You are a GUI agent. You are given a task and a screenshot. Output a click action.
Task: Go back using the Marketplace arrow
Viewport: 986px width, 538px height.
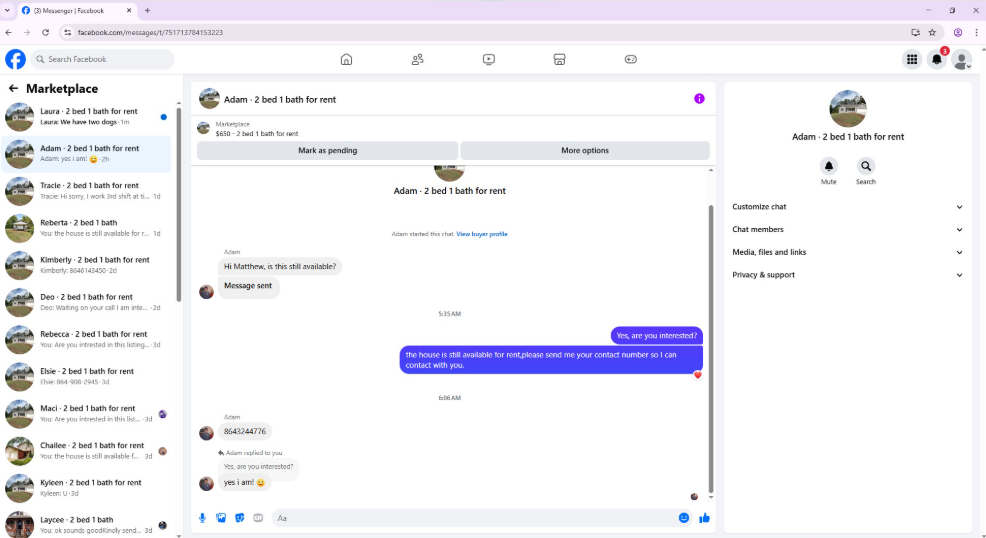[13, 89]
